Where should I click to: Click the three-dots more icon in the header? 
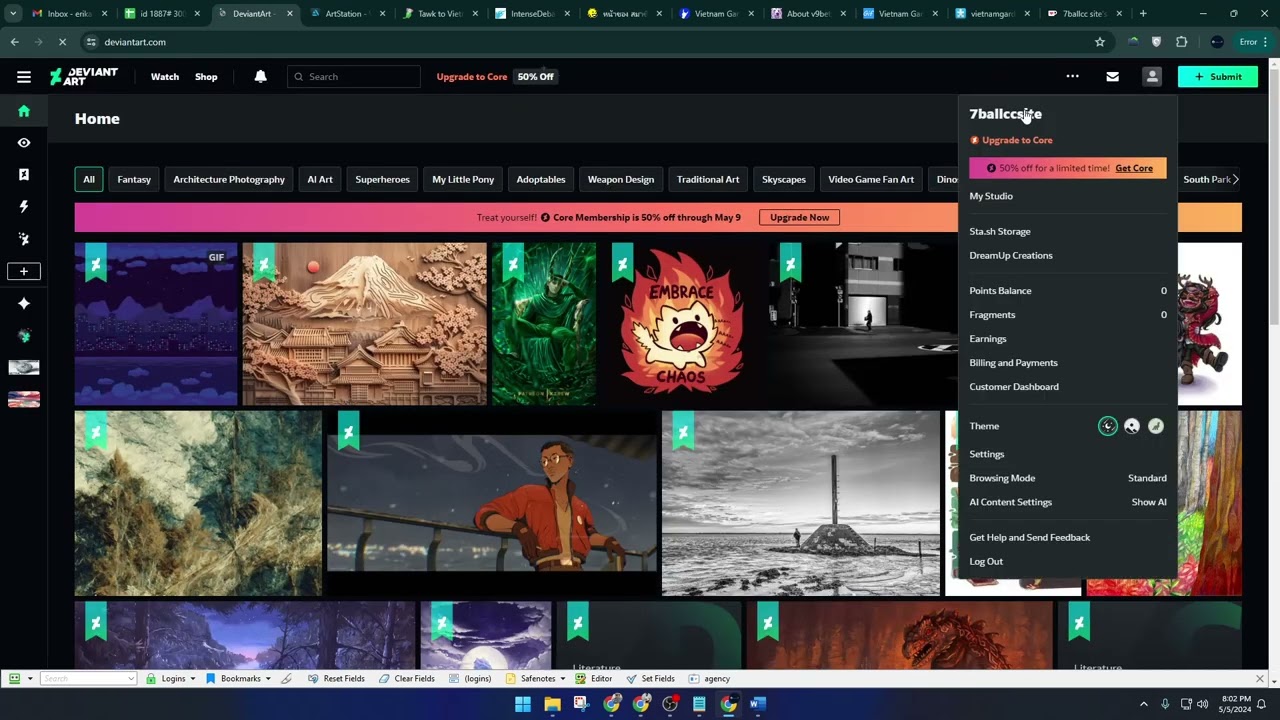click(1072, 77)
